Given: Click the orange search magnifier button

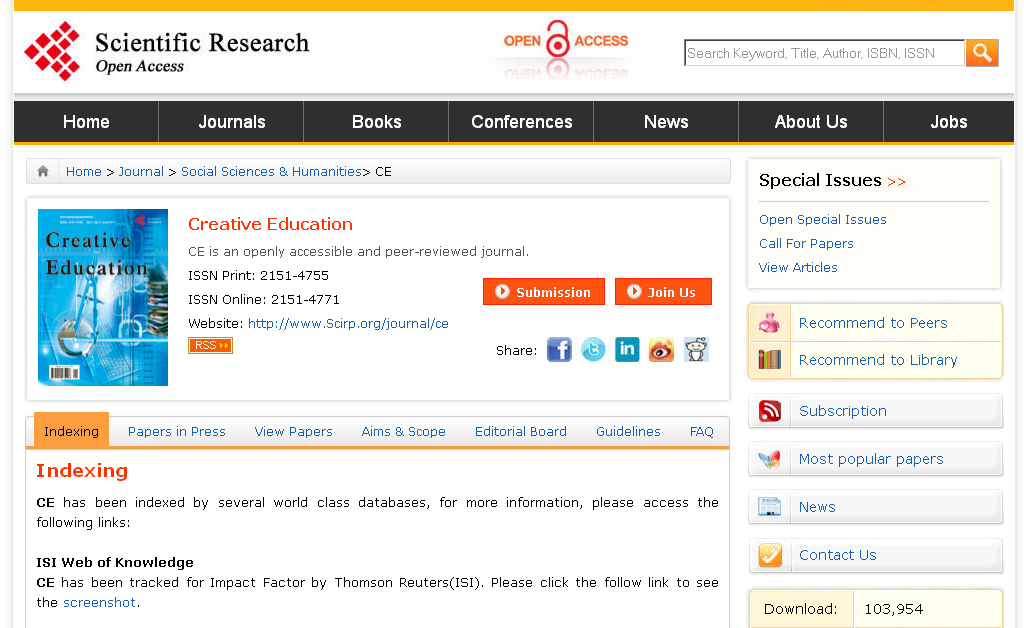Looking at the screenshot, I should point(982,53).
